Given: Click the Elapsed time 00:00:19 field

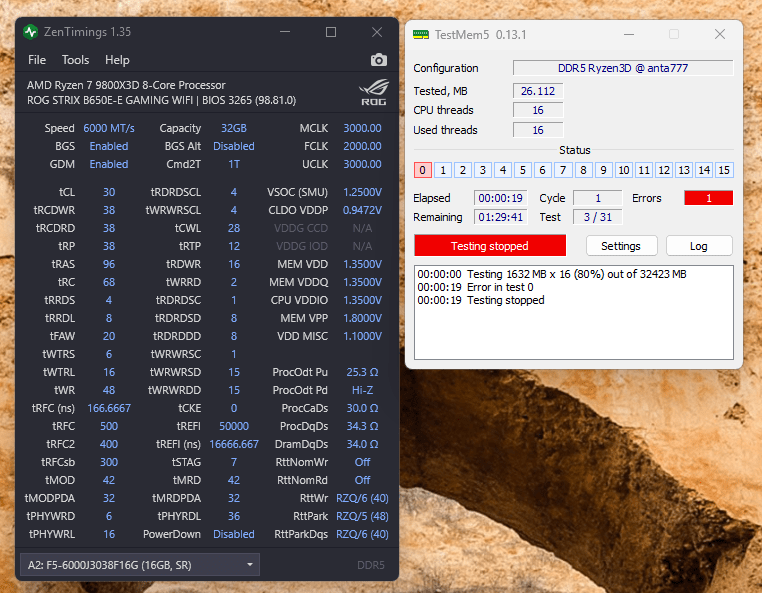Looking at the screenshot, I should click(x=501, y=198).
